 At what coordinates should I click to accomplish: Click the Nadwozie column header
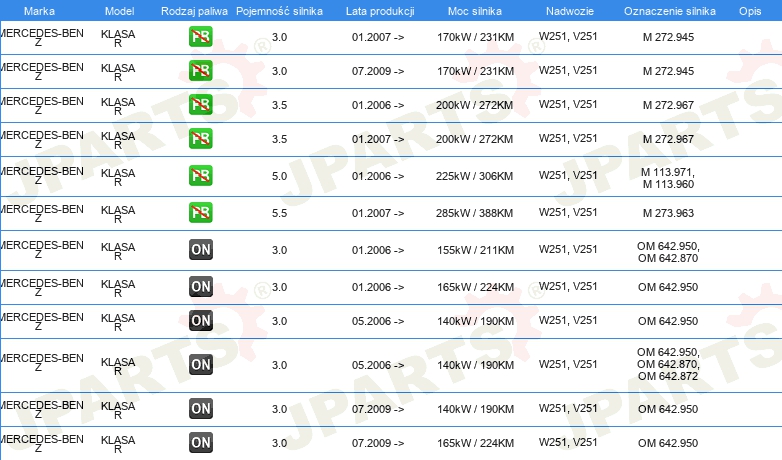[570, 11]
